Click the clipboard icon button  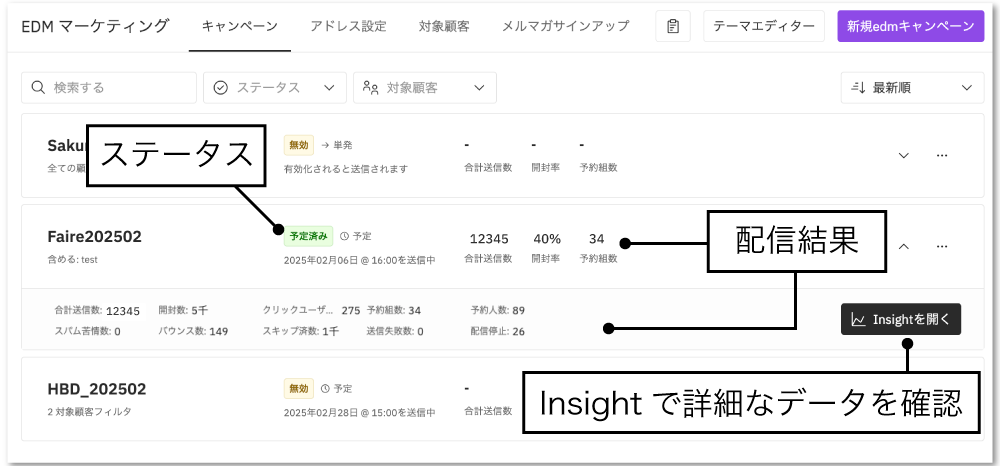click(x=673, y=26)
